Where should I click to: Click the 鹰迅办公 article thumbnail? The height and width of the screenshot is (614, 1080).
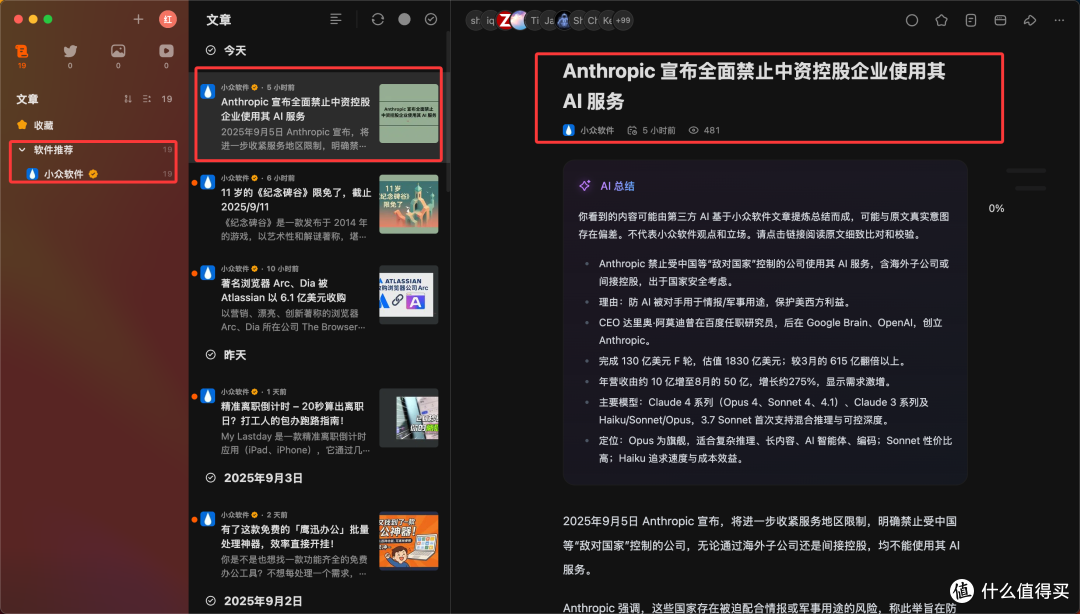click(x=408, y=541)
